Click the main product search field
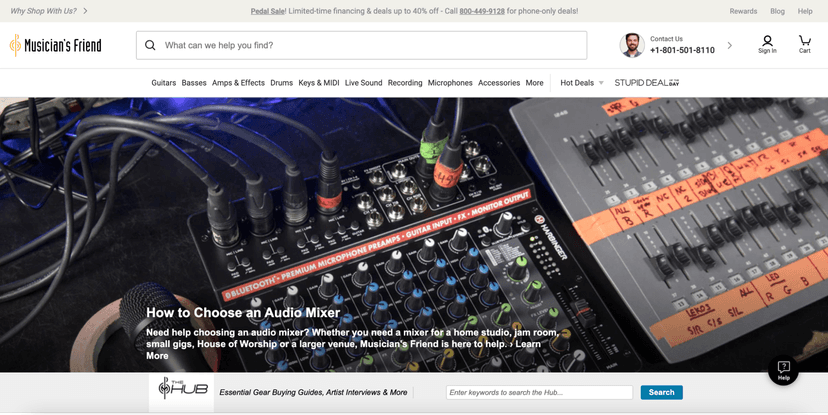Image resolution: width=828 pixels, height=415 pixels. (x=370, y=45)
